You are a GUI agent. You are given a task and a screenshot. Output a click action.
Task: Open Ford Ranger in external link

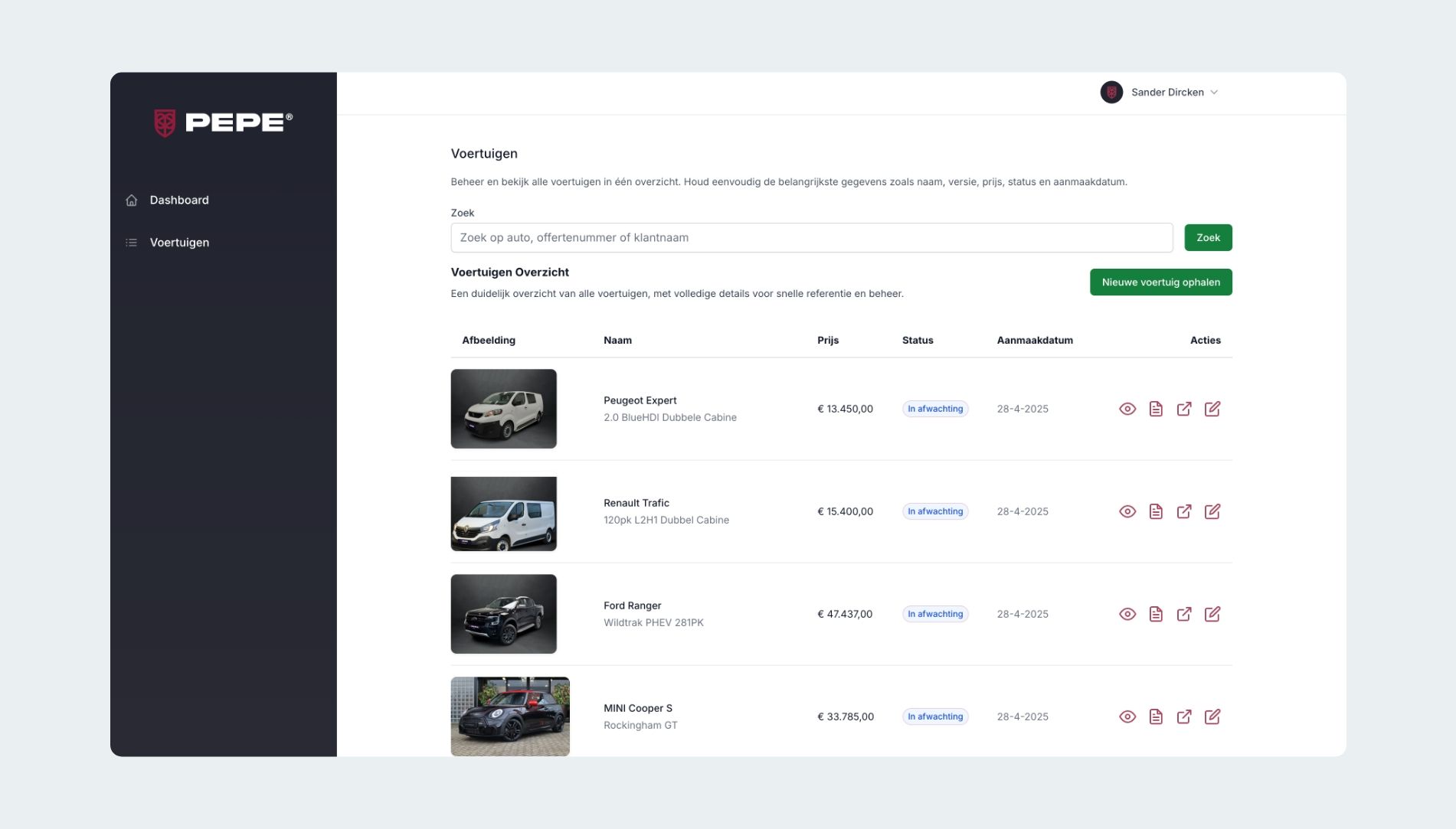pos(1184,614)
